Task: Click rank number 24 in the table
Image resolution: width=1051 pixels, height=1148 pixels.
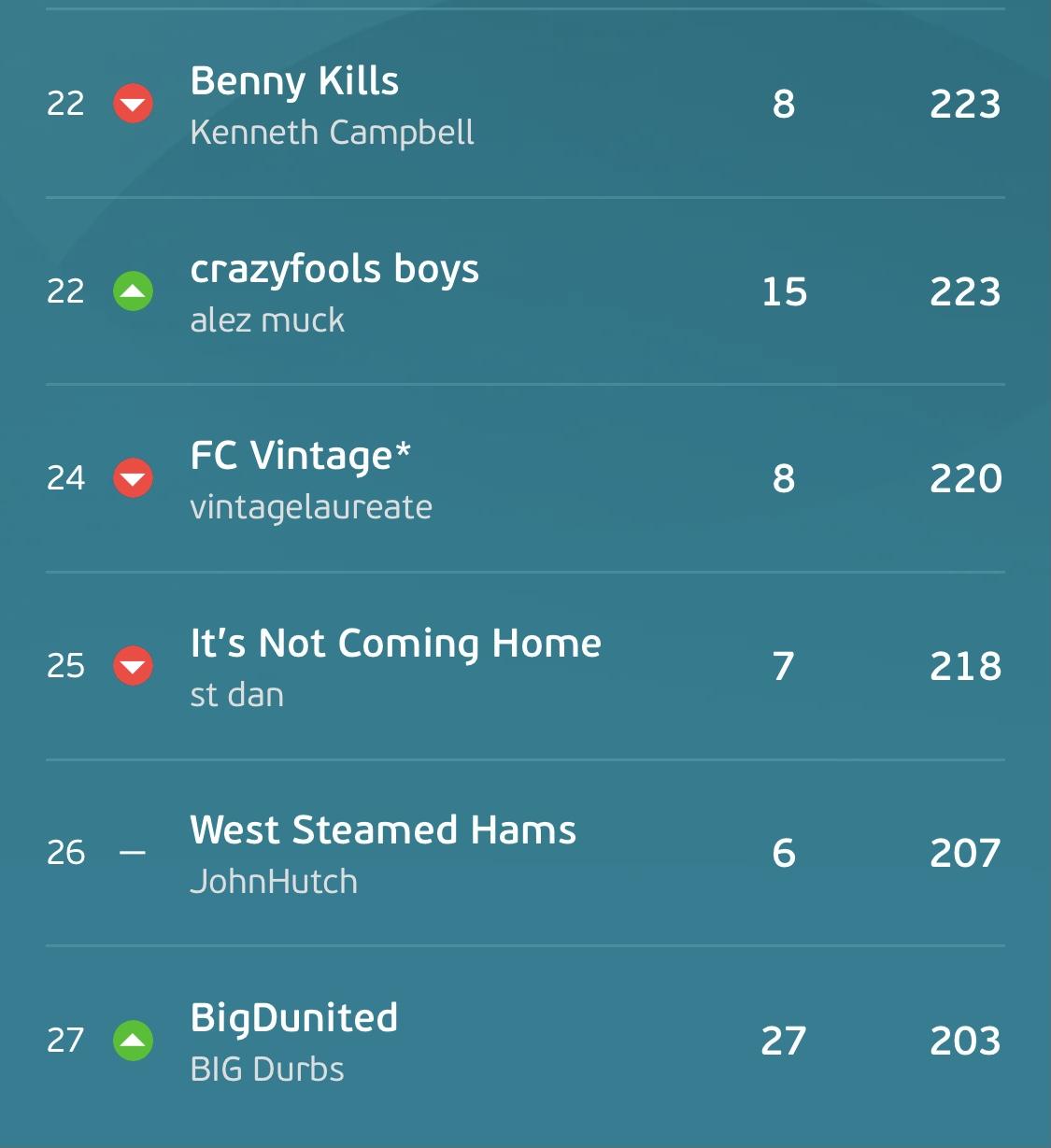Action: 65,478
